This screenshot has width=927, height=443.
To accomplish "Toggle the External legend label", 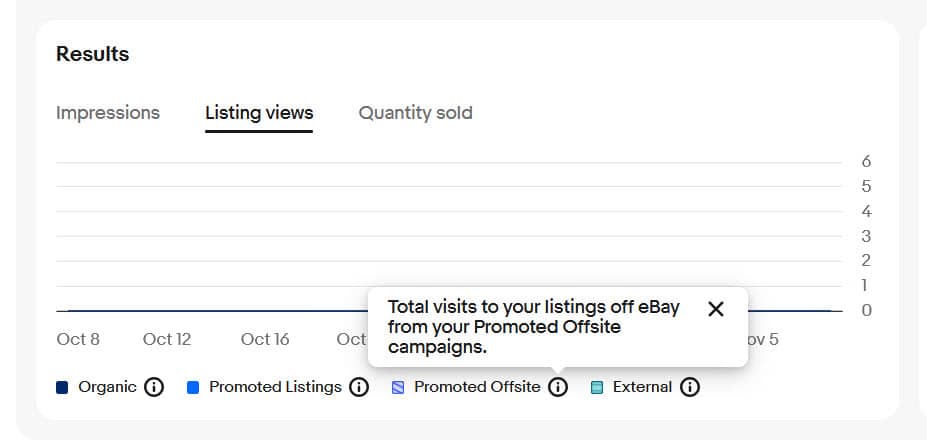I will [x=642, y=387].
